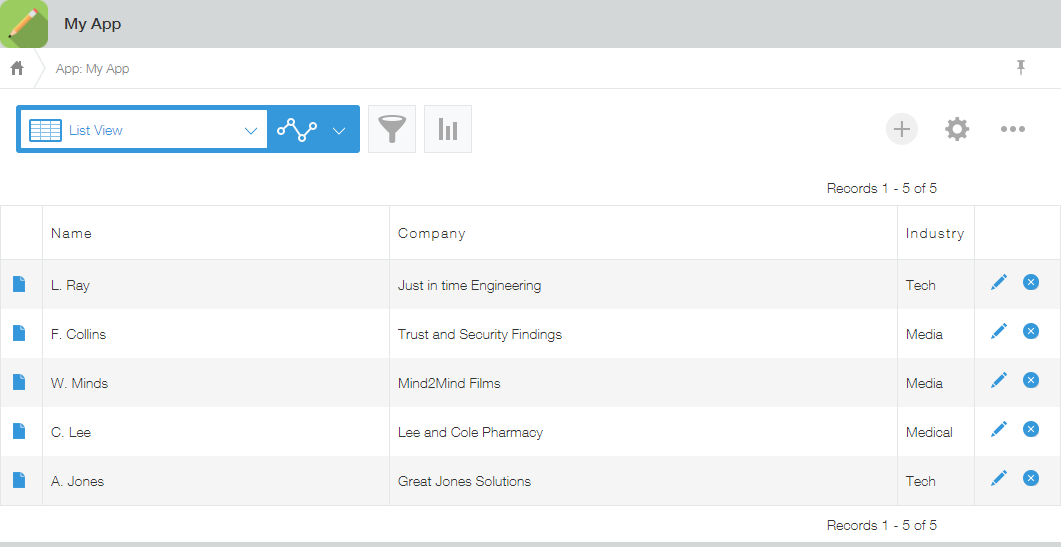Sort by the Company column header
The image size is (1061, 547).
coord(432,233)
